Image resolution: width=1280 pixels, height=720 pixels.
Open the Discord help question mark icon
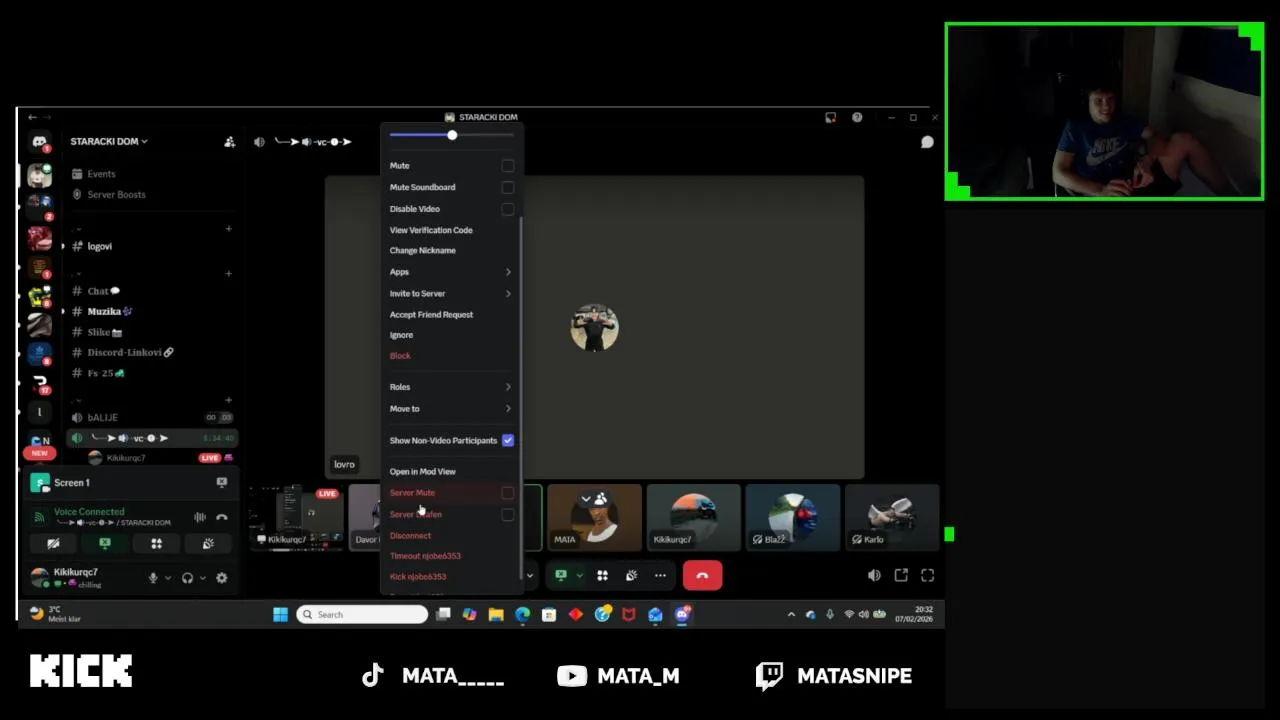(857, 117)
